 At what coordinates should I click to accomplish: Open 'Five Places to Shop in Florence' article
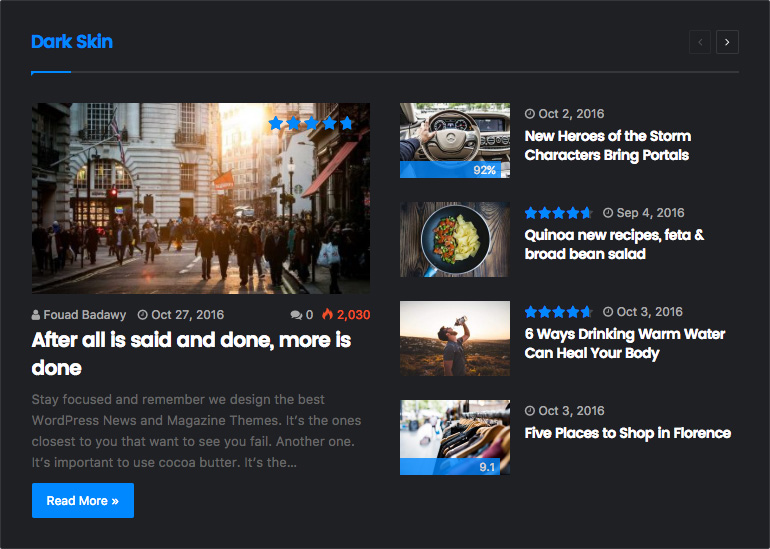[x=628, y=433]
